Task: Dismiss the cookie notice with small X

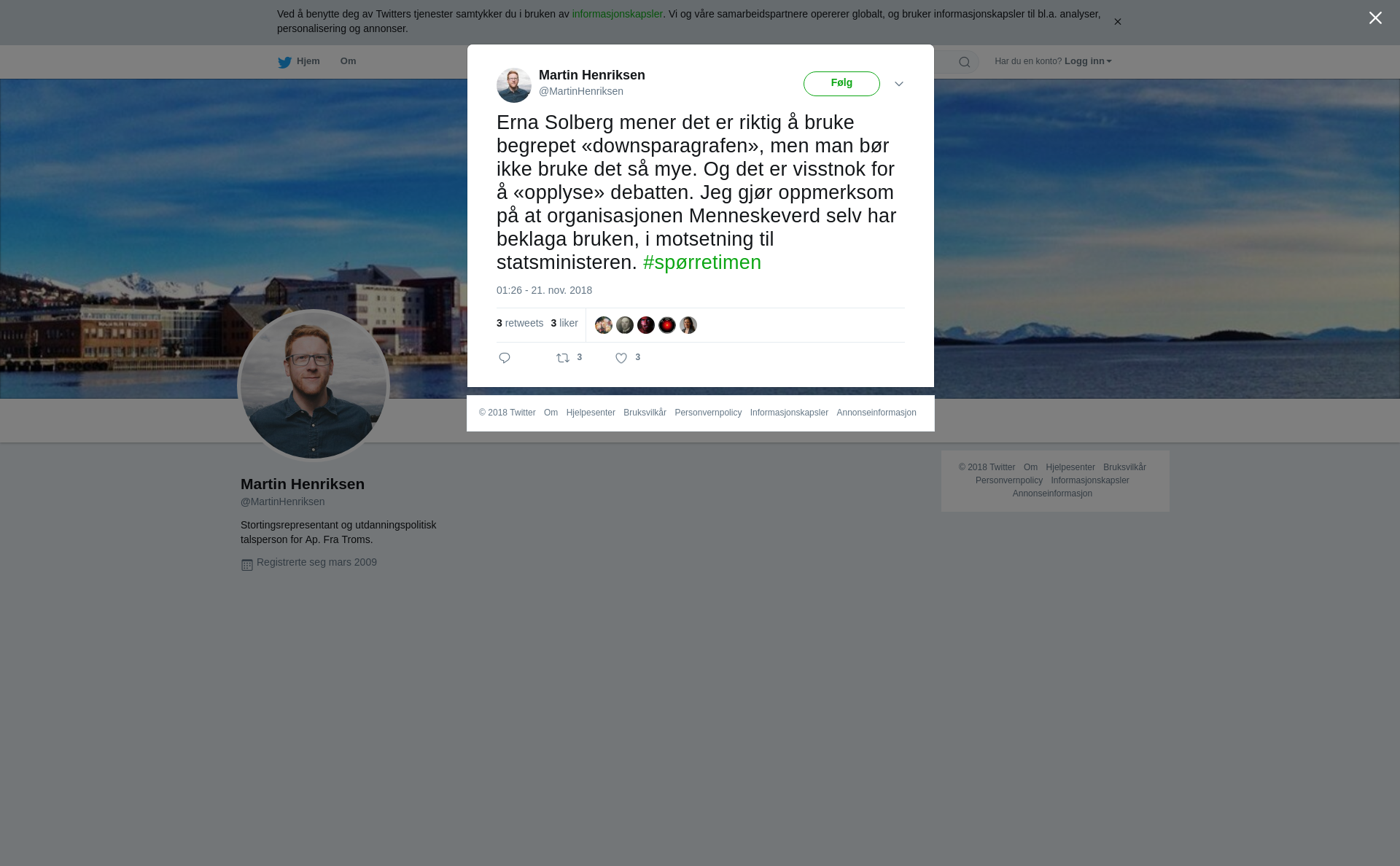Action: 1117,22
